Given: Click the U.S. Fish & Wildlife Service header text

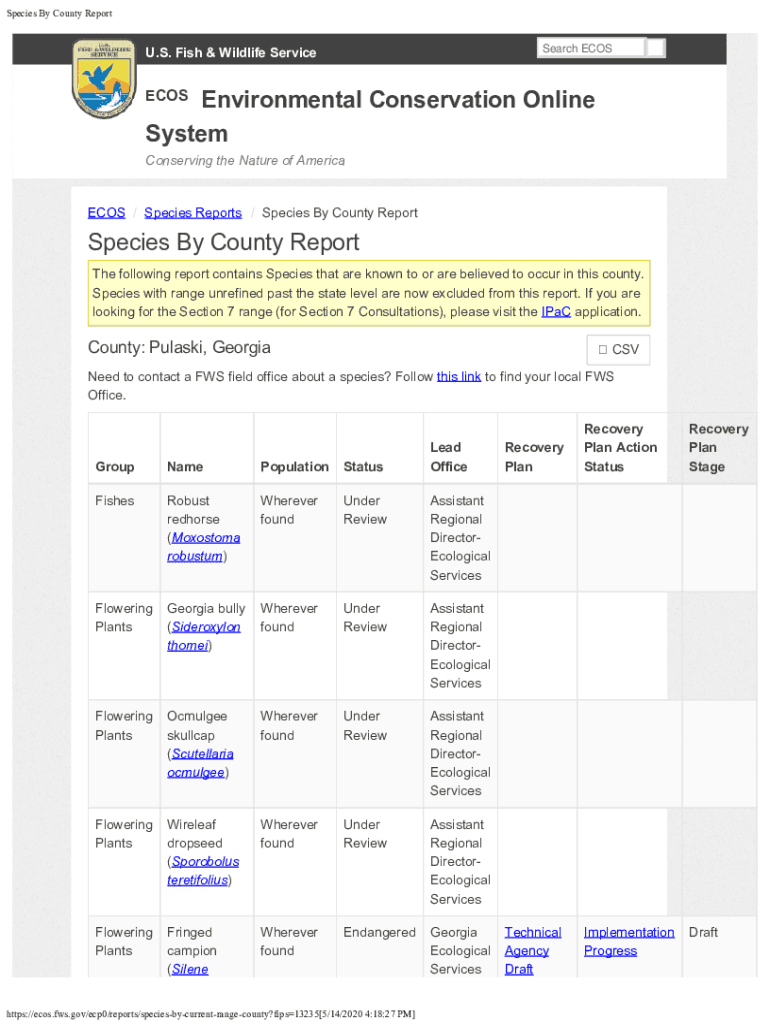Looking at the screenshot, I should (231, 52).
